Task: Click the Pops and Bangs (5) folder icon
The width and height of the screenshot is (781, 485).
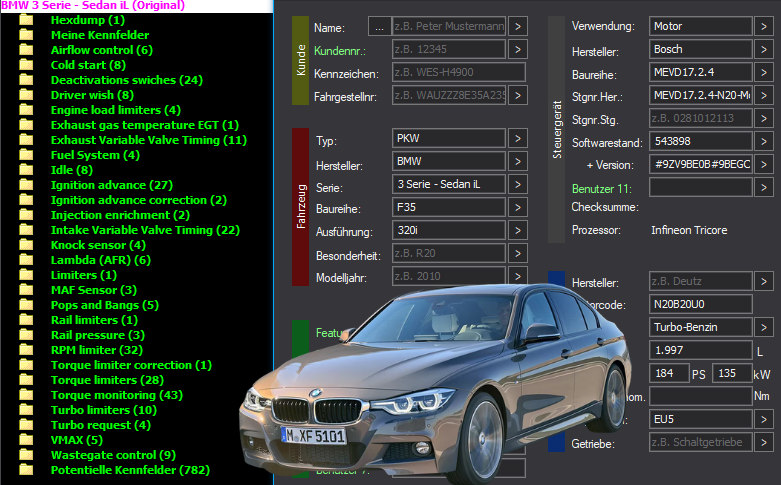Action: point(26,305)
